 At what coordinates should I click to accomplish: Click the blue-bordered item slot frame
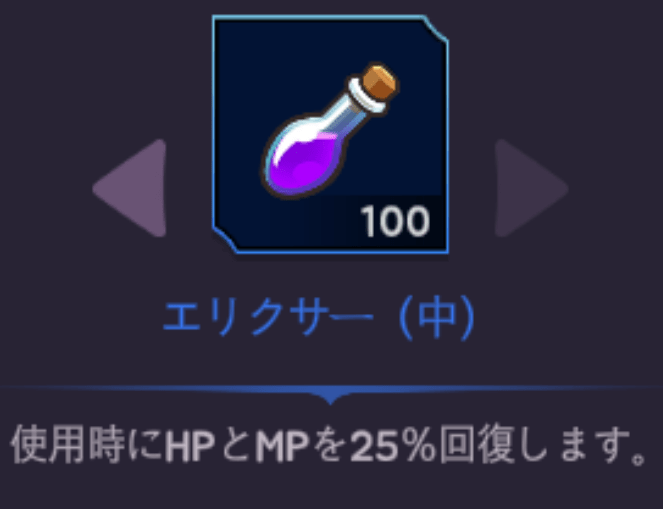pyautogui.click(x=330, y=134)
